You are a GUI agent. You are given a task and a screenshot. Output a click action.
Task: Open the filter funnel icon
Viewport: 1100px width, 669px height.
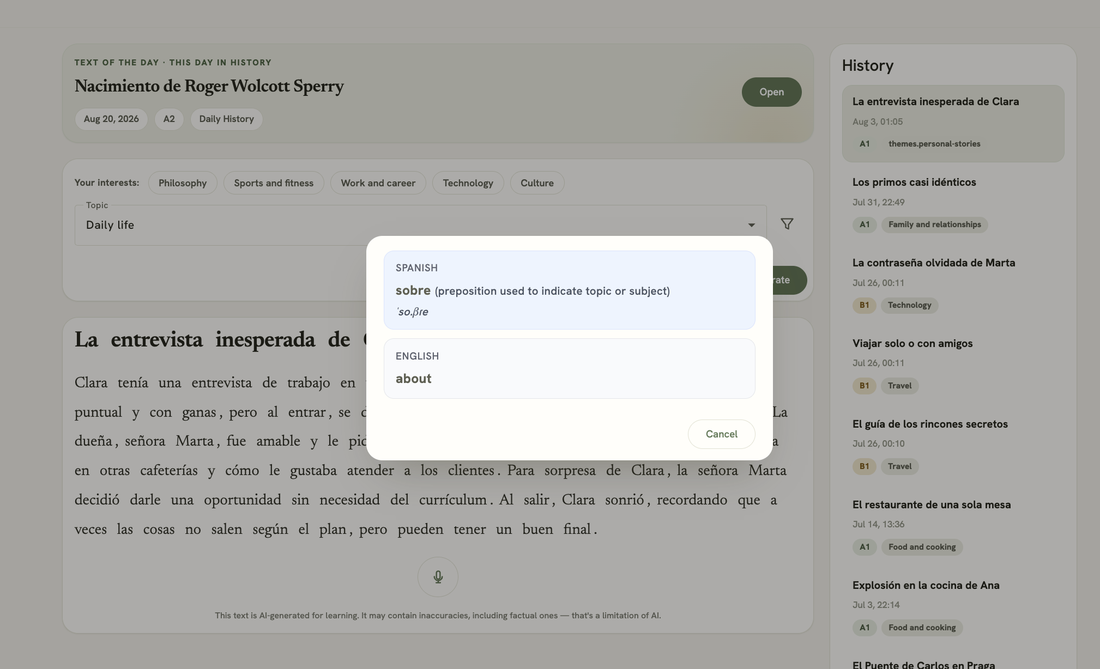point(787,224)
